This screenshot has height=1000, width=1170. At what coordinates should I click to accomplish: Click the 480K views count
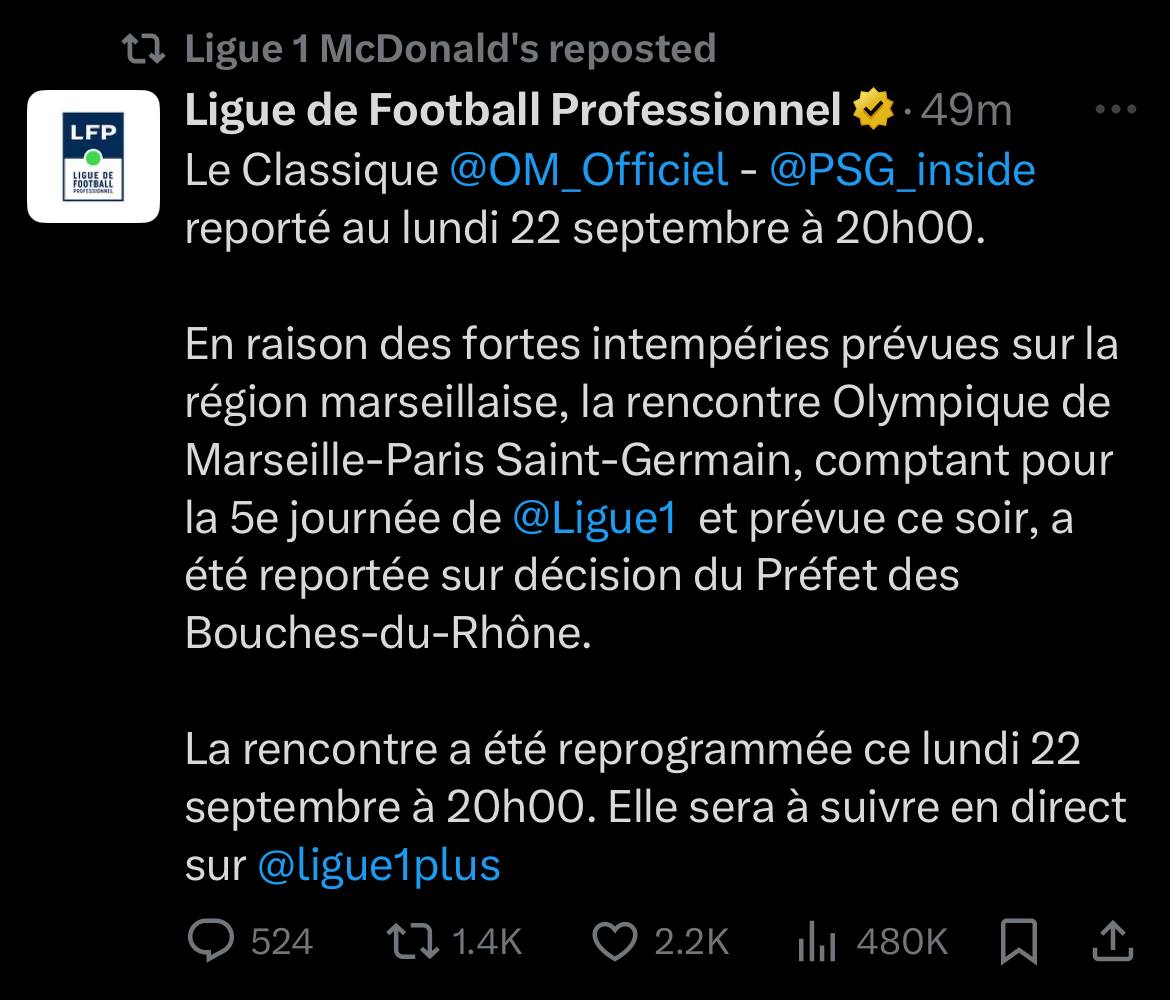click(902, 941)
